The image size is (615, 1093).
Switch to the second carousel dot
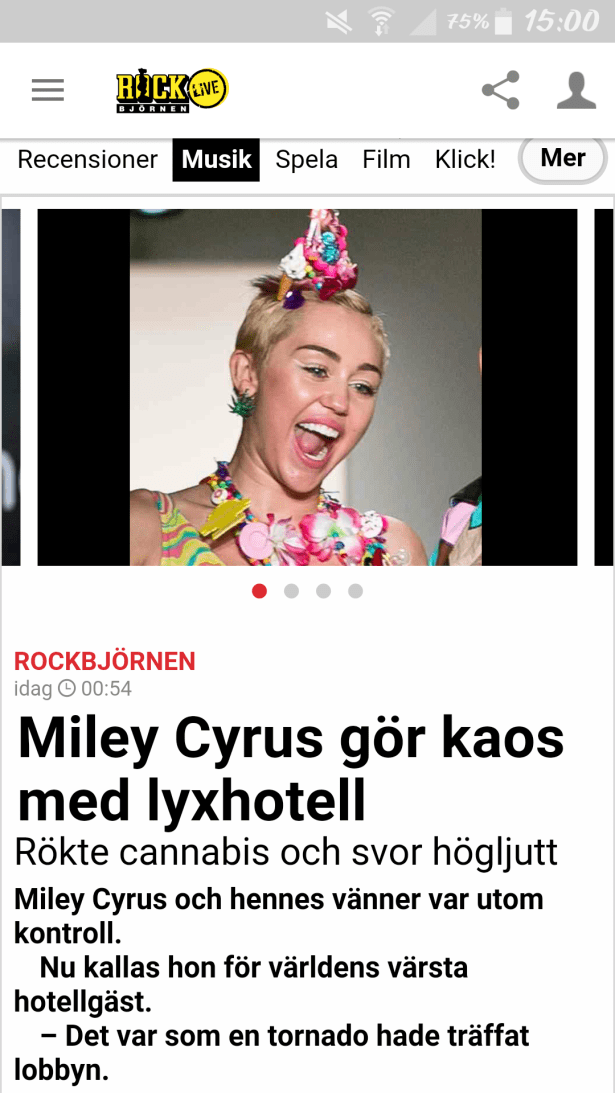(291, 591)
